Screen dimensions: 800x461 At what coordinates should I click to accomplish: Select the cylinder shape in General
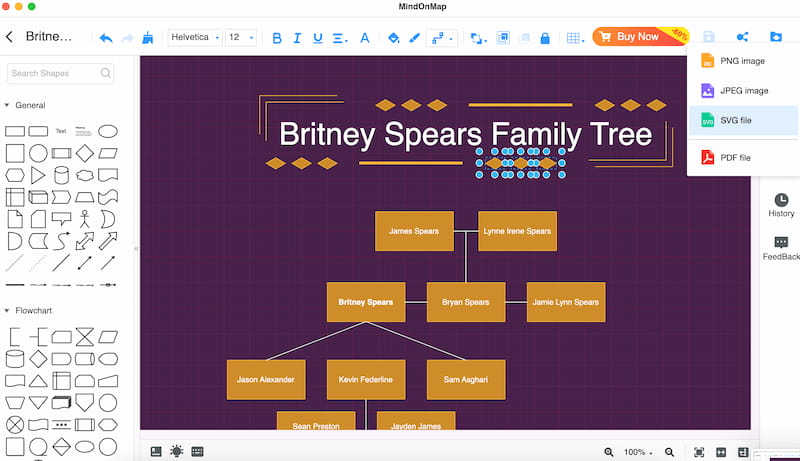pos(61,175)
